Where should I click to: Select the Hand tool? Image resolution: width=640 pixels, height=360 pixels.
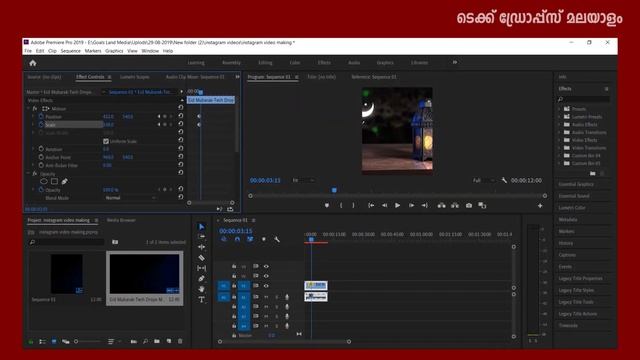point(202,289)
